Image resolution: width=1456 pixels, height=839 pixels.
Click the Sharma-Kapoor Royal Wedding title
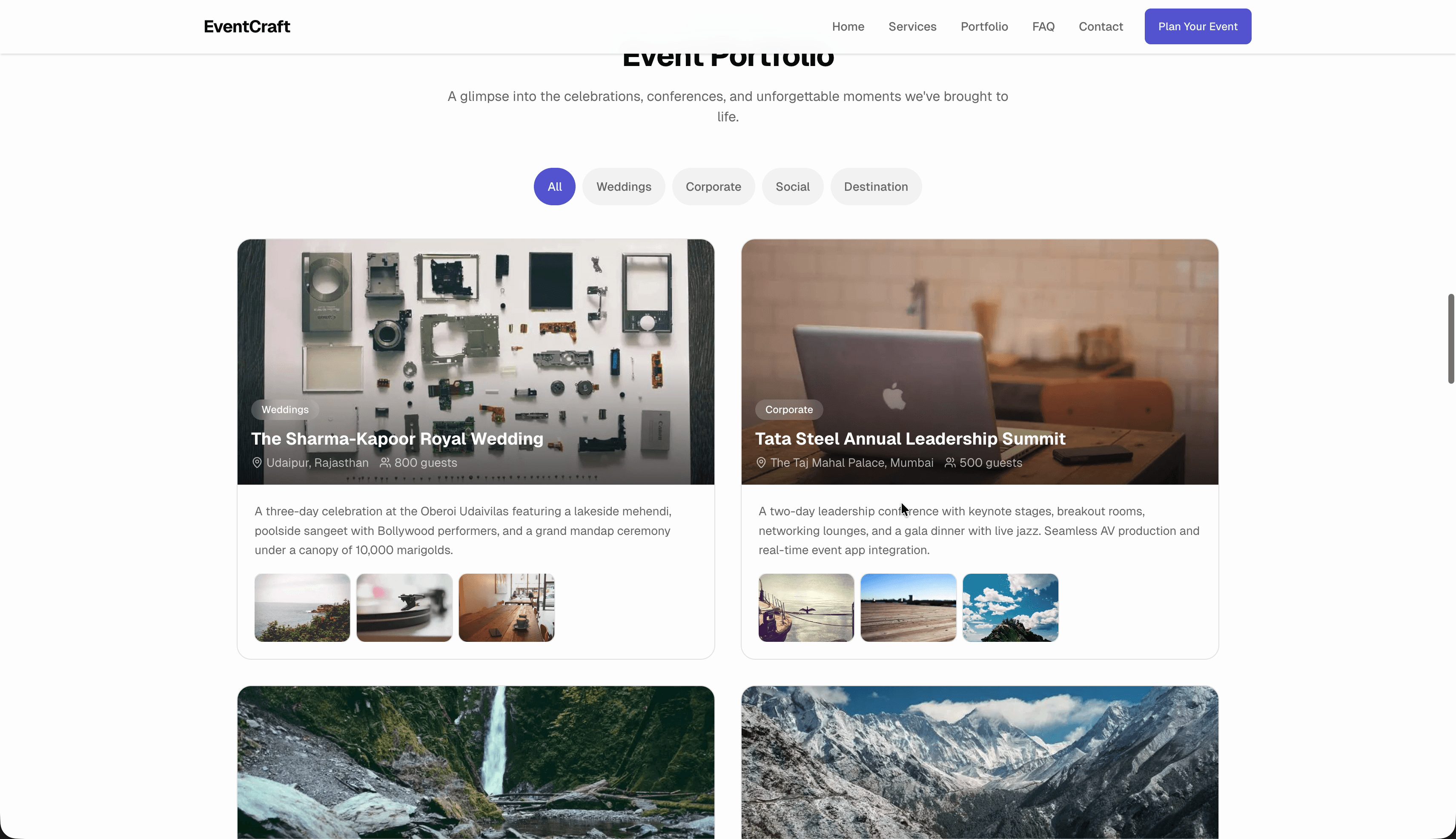point(397,439)
